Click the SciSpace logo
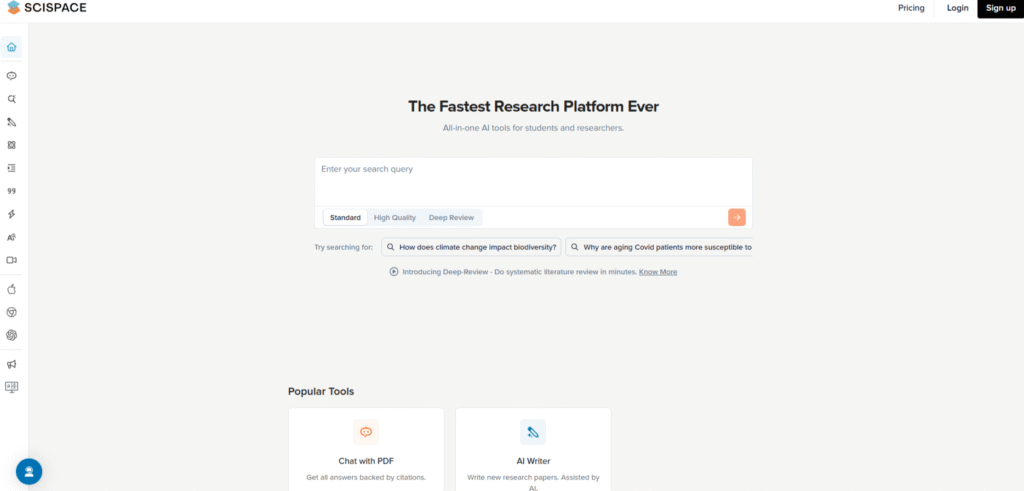 (x=46, y=8)
